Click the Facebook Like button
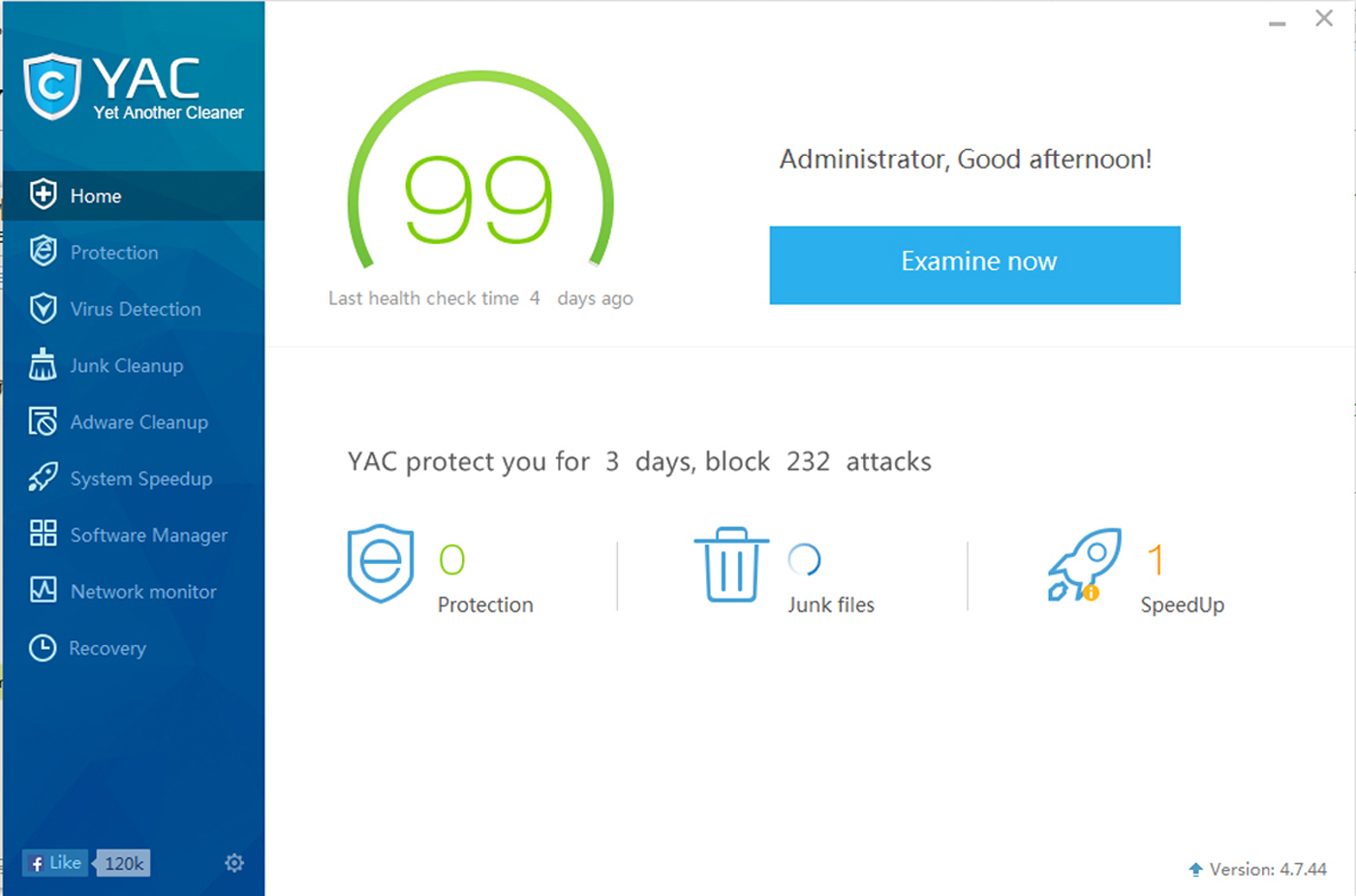 pyautogui.click(x=55, y=862)
